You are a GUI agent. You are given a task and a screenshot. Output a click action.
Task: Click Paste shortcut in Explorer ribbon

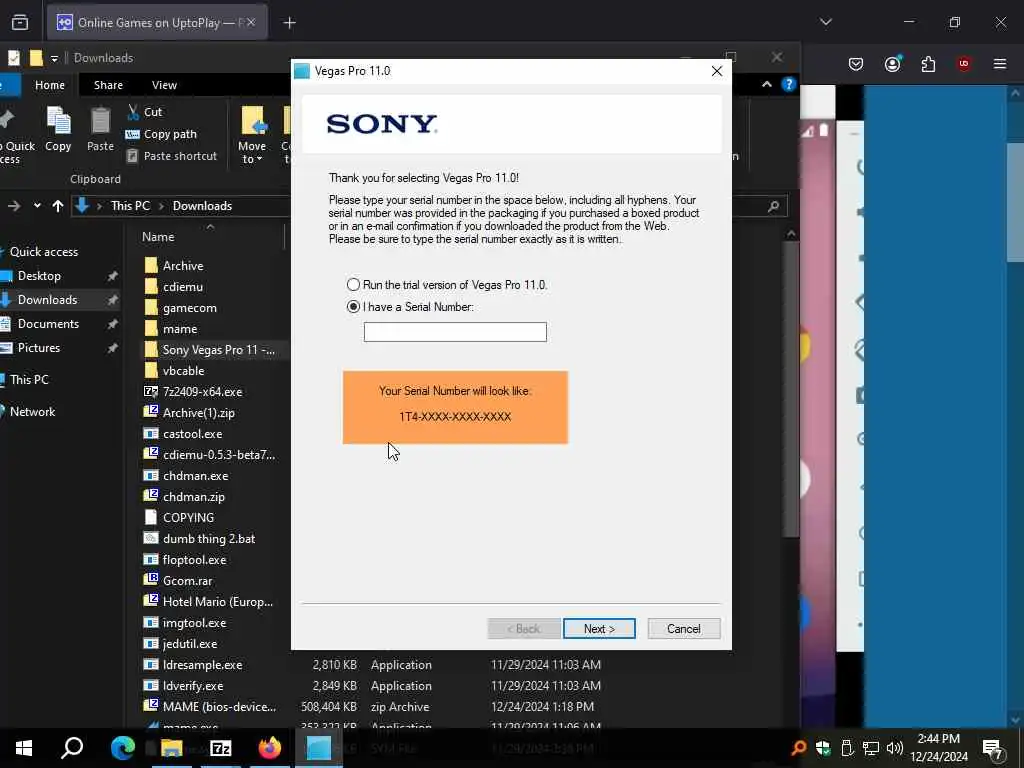[x=171, y=156]
